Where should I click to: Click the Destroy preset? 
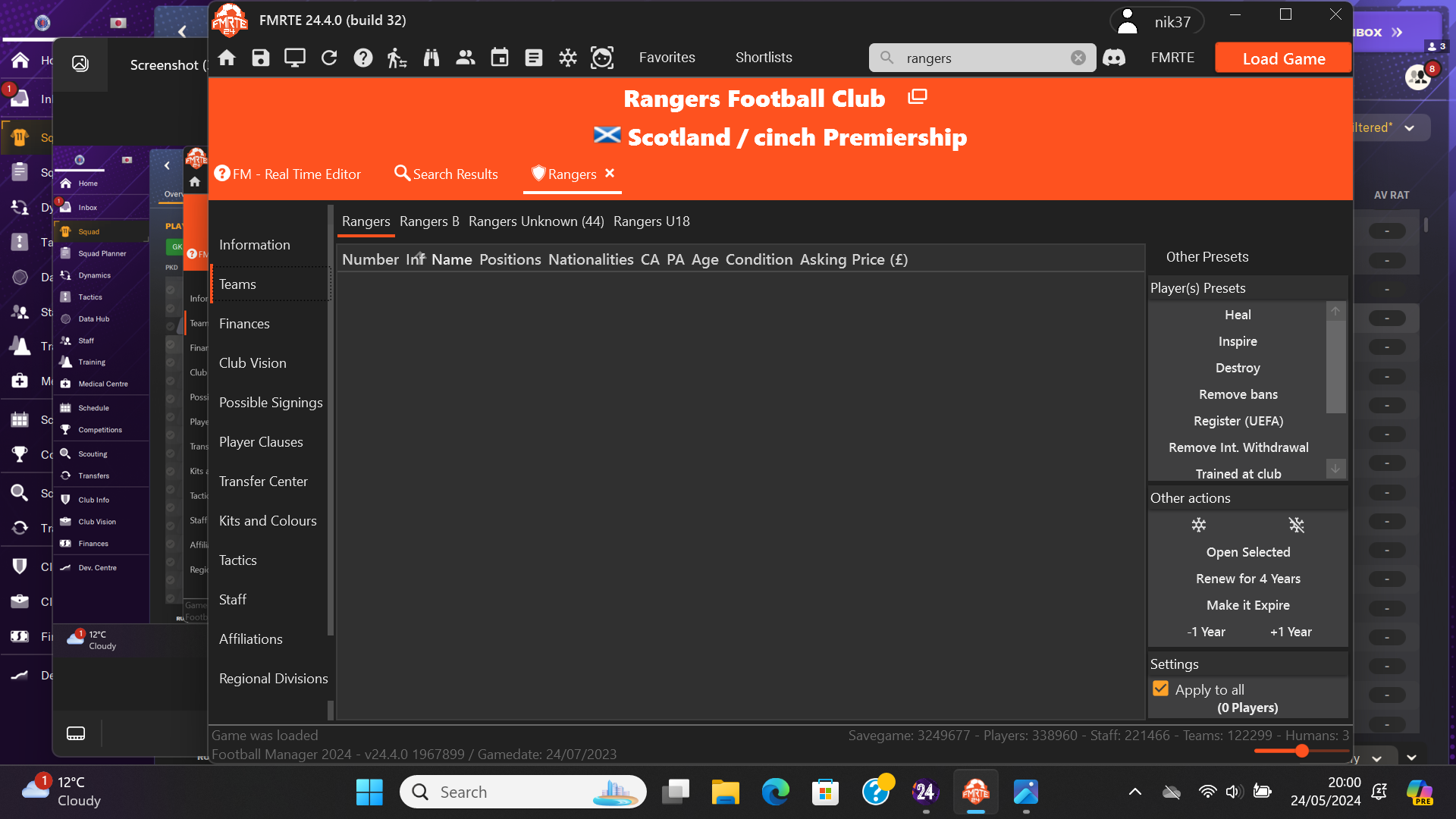pos(1238,368)
